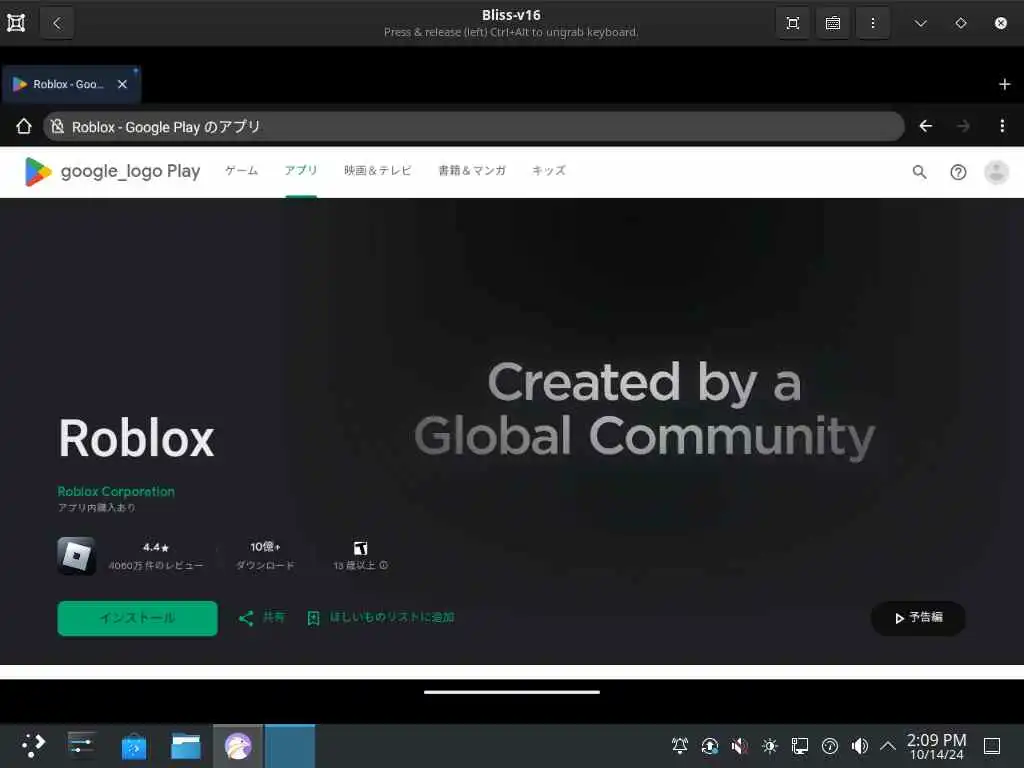The height and width of the screenshot is (768, 1024).
Task: Click the green インストール button
Action: 137,618
